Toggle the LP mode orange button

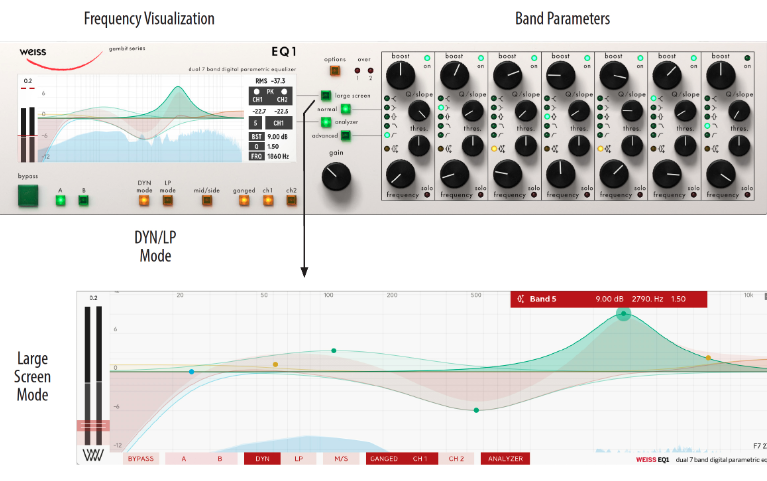pyautogui.click(x=168, y=200)
